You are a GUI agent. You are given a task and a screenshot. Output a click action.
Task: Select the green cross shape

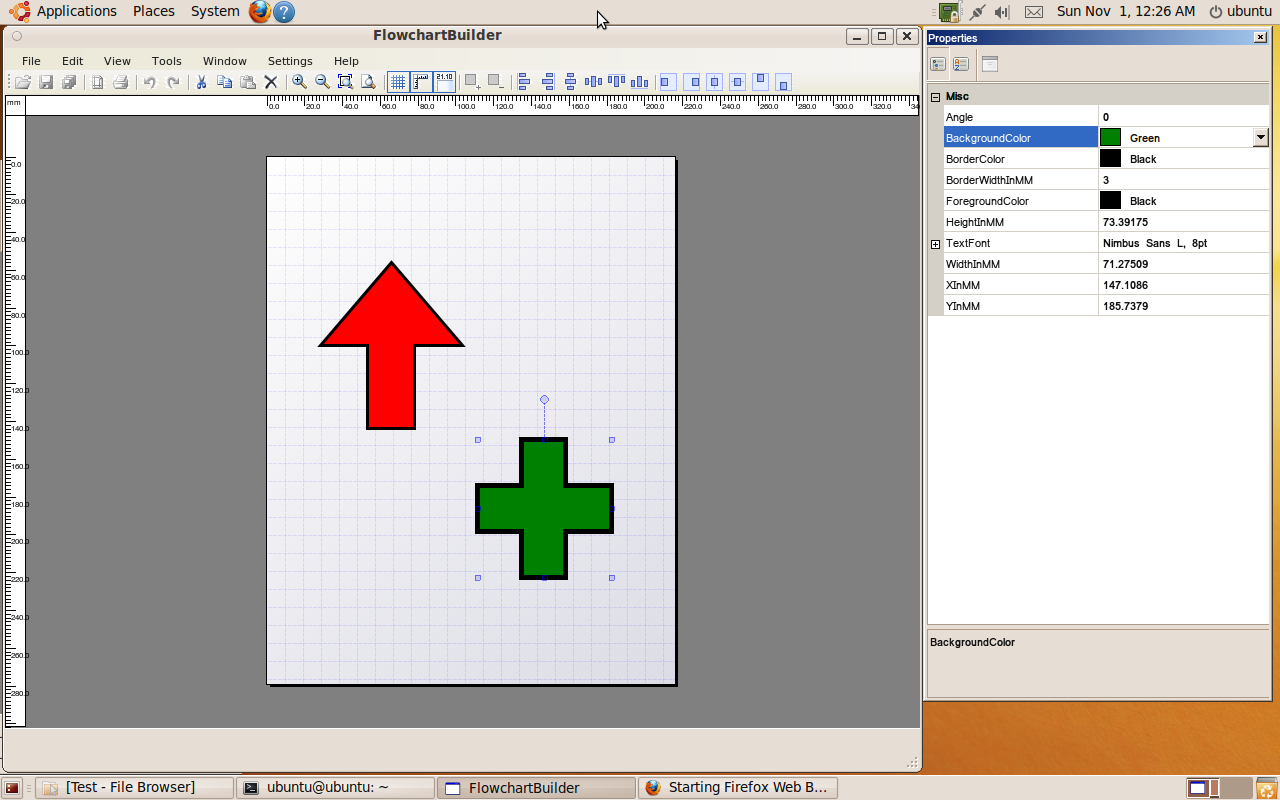[x=544, y=508]
